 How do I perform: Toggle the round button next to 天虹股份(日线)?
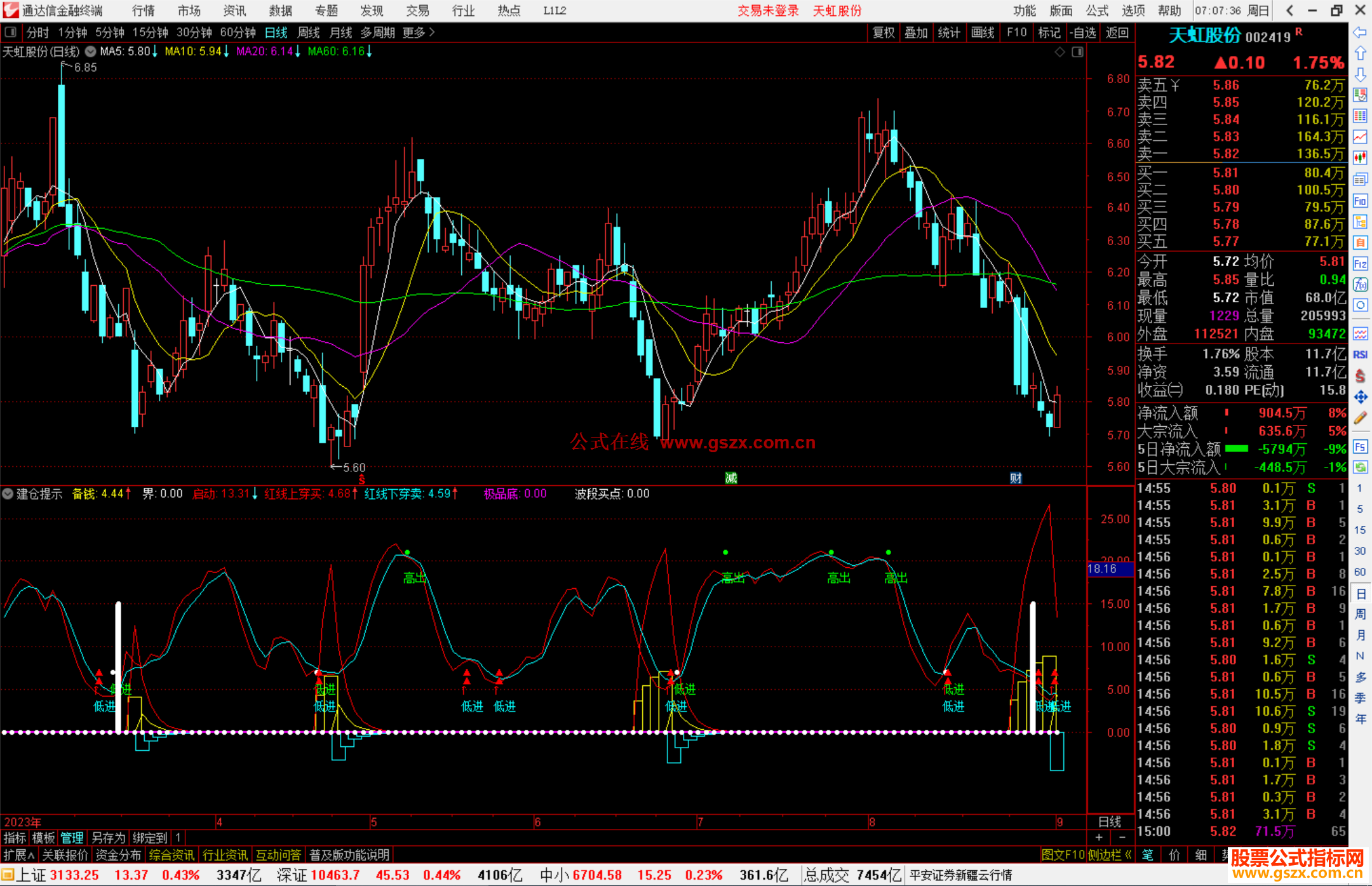tap(91, 51)
